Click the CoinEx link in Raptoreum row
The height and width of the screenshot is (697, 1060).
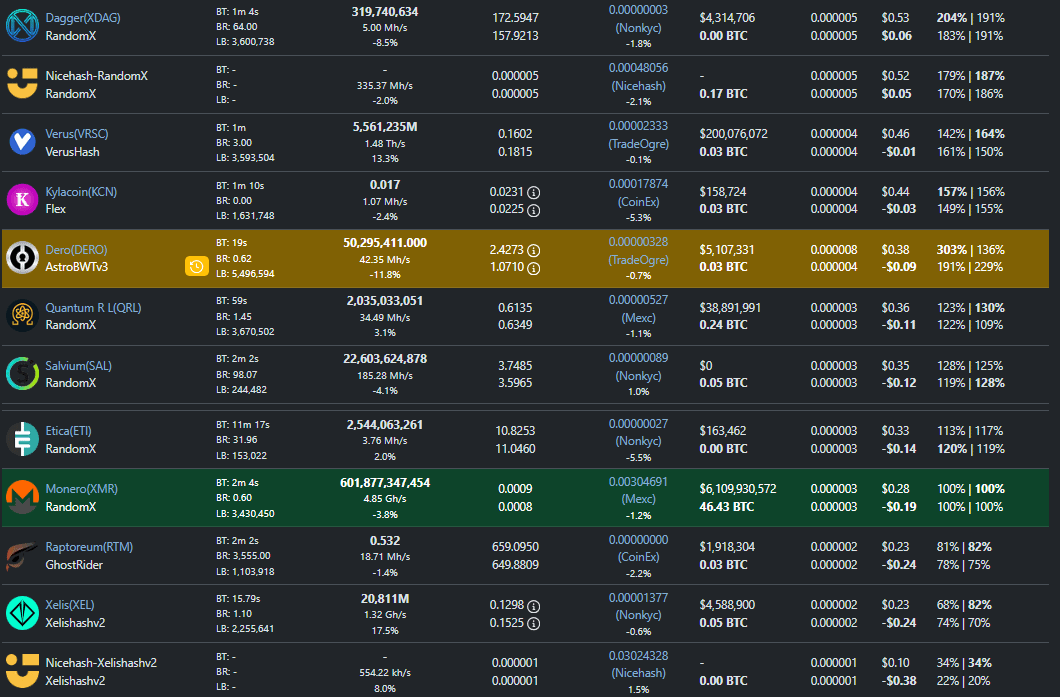click(638, 557)
